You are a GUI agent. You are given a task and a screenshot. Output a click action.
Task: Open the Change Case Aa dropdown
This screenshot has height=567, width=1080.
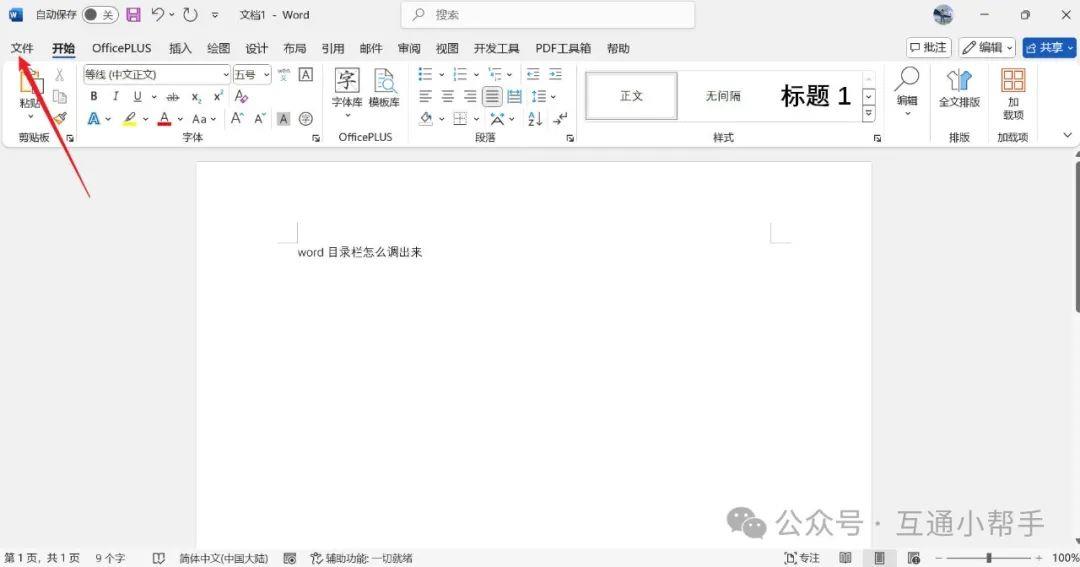pos(203,118)
